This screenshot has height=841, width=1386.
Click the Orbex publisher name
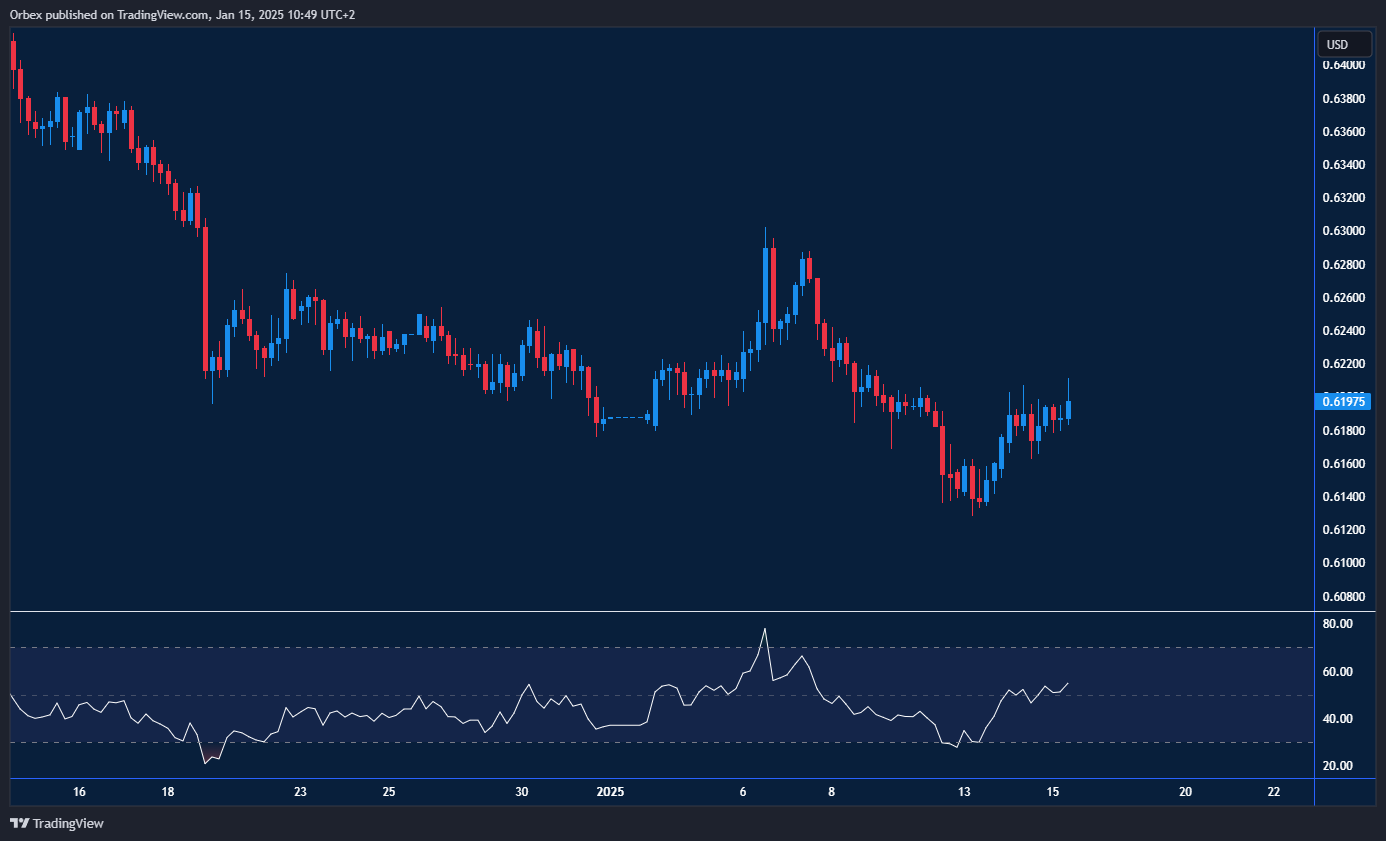coord(23,14)
